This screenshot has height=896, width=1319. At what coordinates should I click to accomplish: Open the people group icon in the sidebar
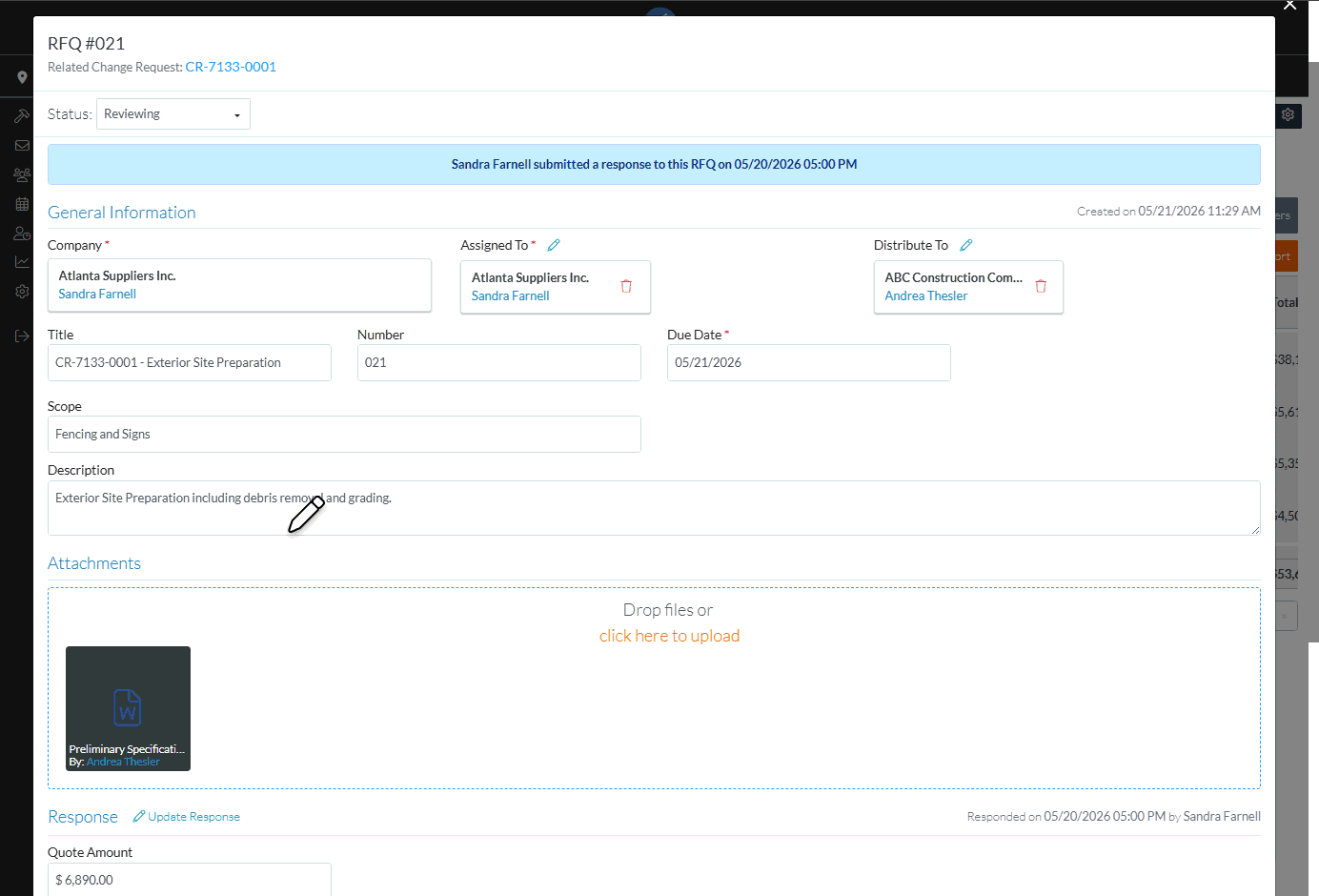(22, 174)
